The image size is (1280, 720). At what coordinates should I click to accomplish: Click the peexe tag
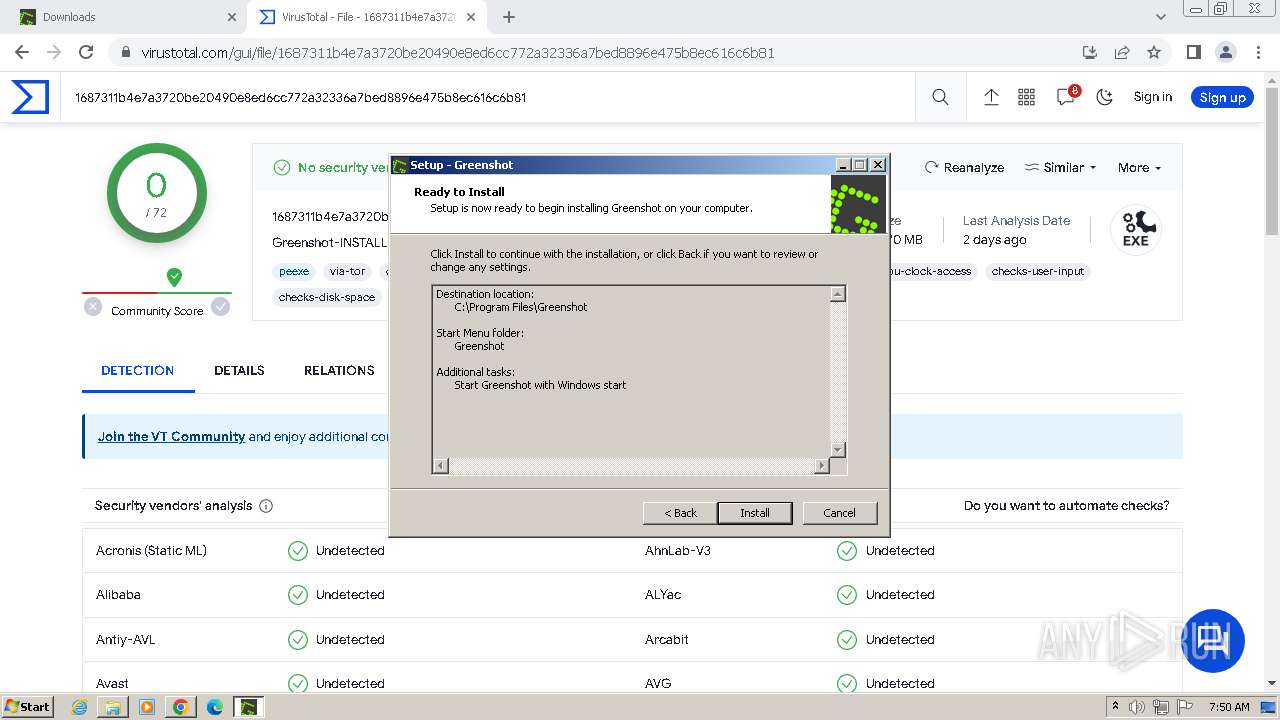click(x=294, y=271)
